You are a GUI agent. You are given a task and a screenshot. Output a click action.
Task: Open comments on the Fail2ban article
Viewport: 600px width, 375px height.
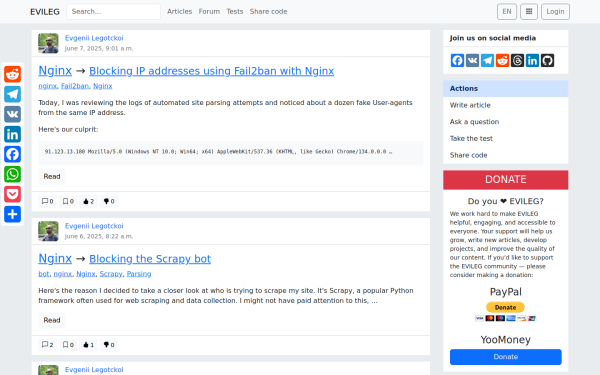pyautogui.click(x=47, y=201)
